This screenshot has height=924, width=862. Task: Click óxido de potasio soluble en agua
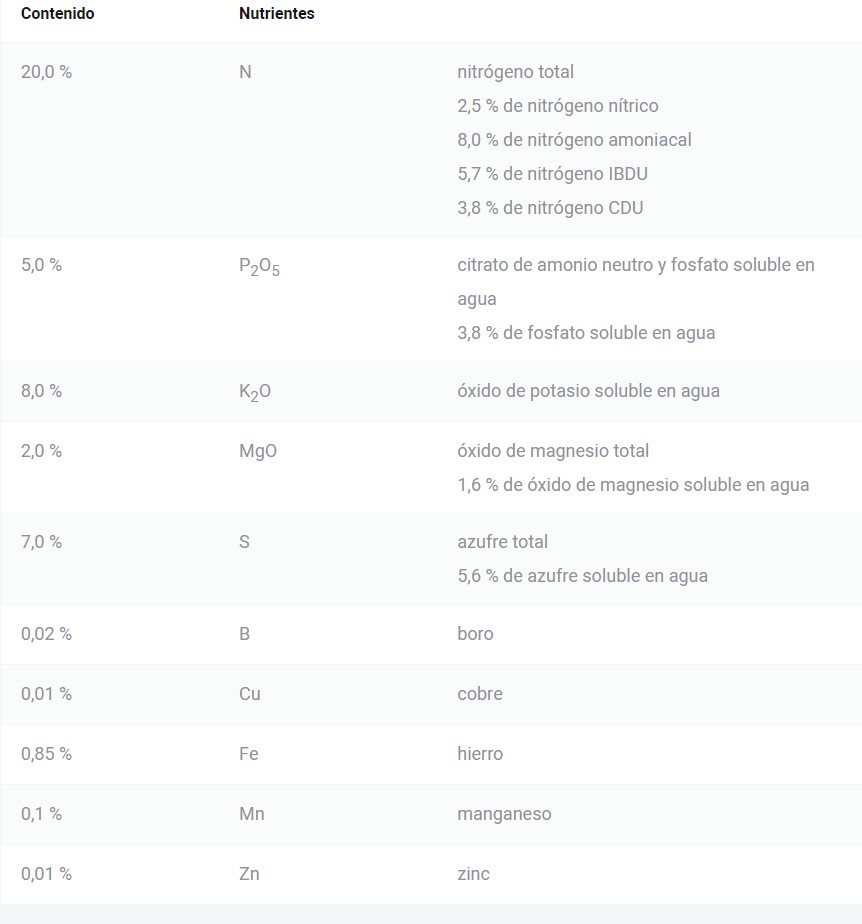coord(588,391)
